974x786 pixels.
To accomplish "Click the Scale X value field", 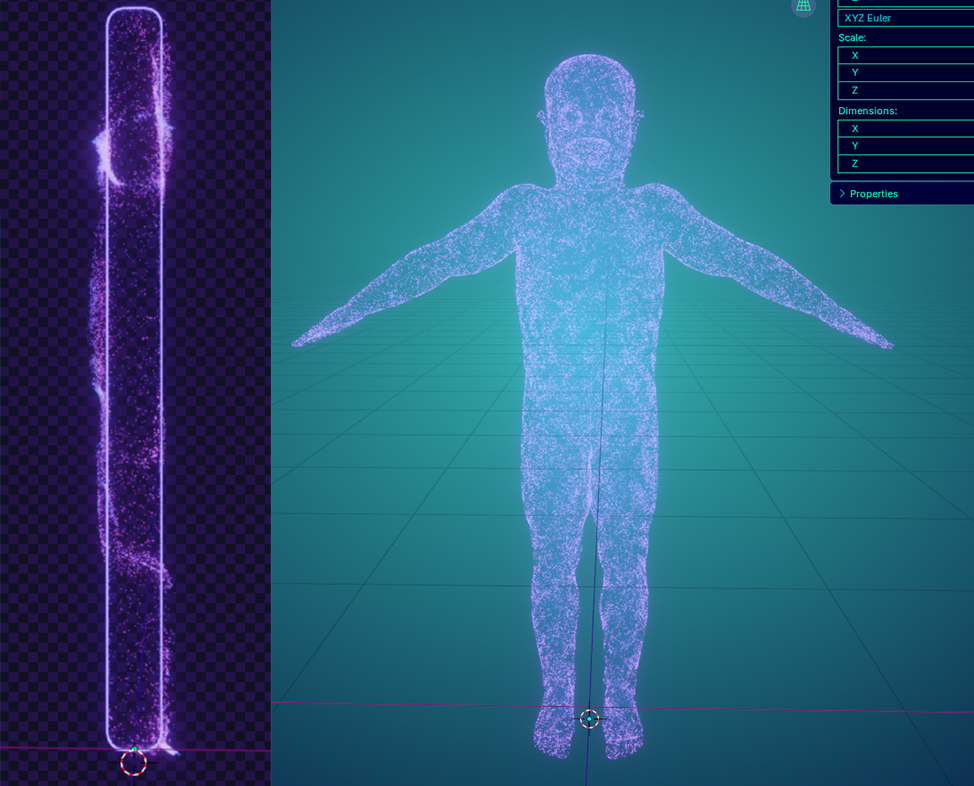I will click(x=905, y=55).
